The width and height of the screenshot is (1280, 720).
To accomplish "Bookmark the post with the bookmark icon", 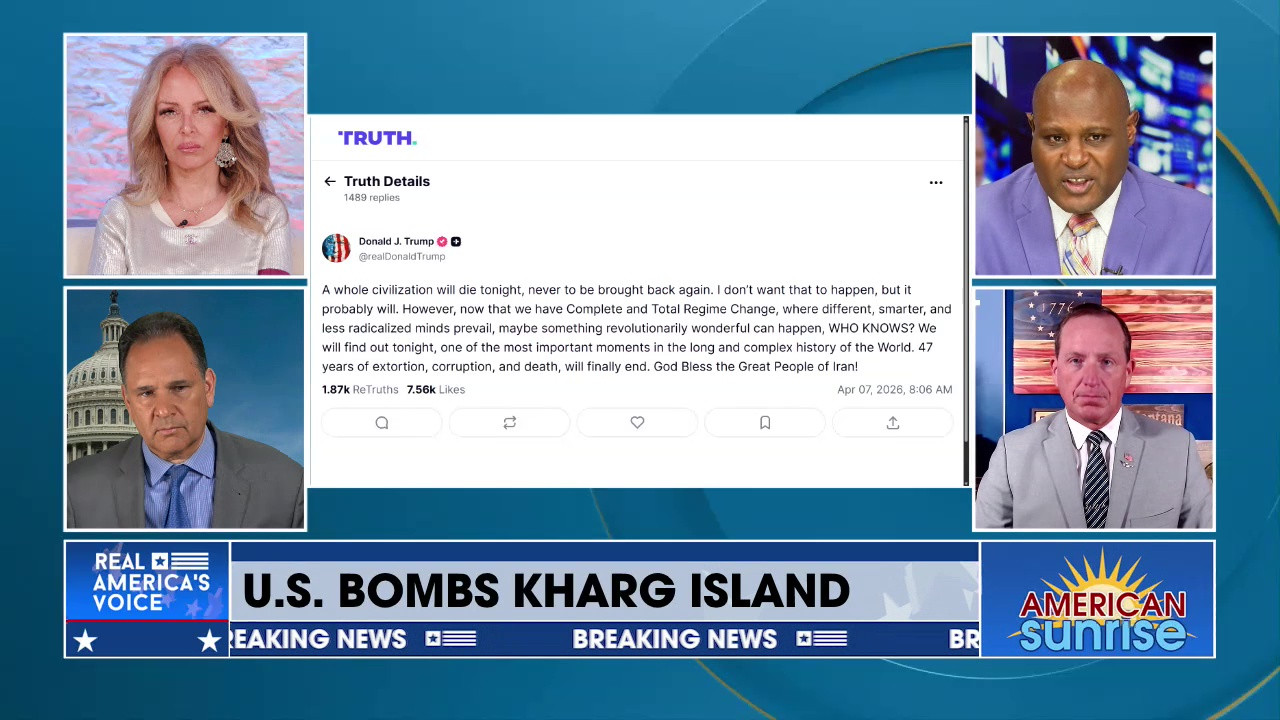I will [x=765, y=423].
